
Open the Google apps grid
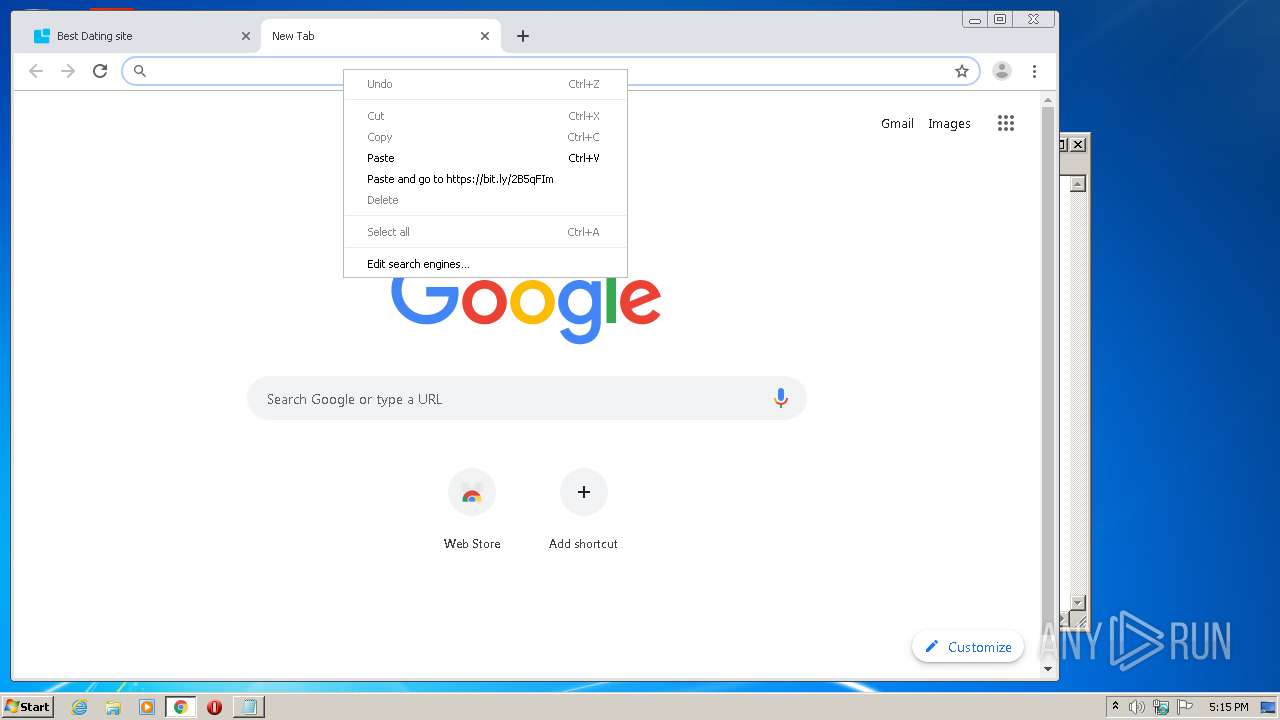pyautogui.click(x=1006, y=123)
